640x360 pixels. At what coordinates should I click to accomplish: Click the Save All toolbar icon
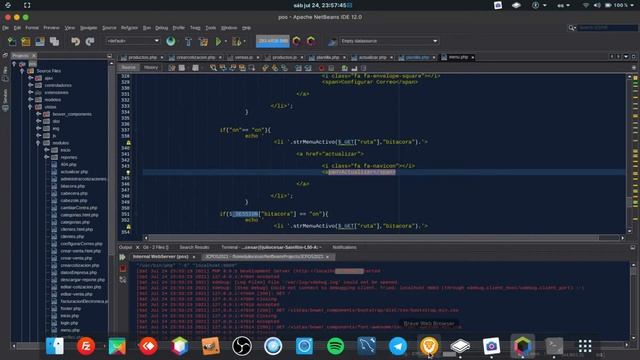point(54,41)
